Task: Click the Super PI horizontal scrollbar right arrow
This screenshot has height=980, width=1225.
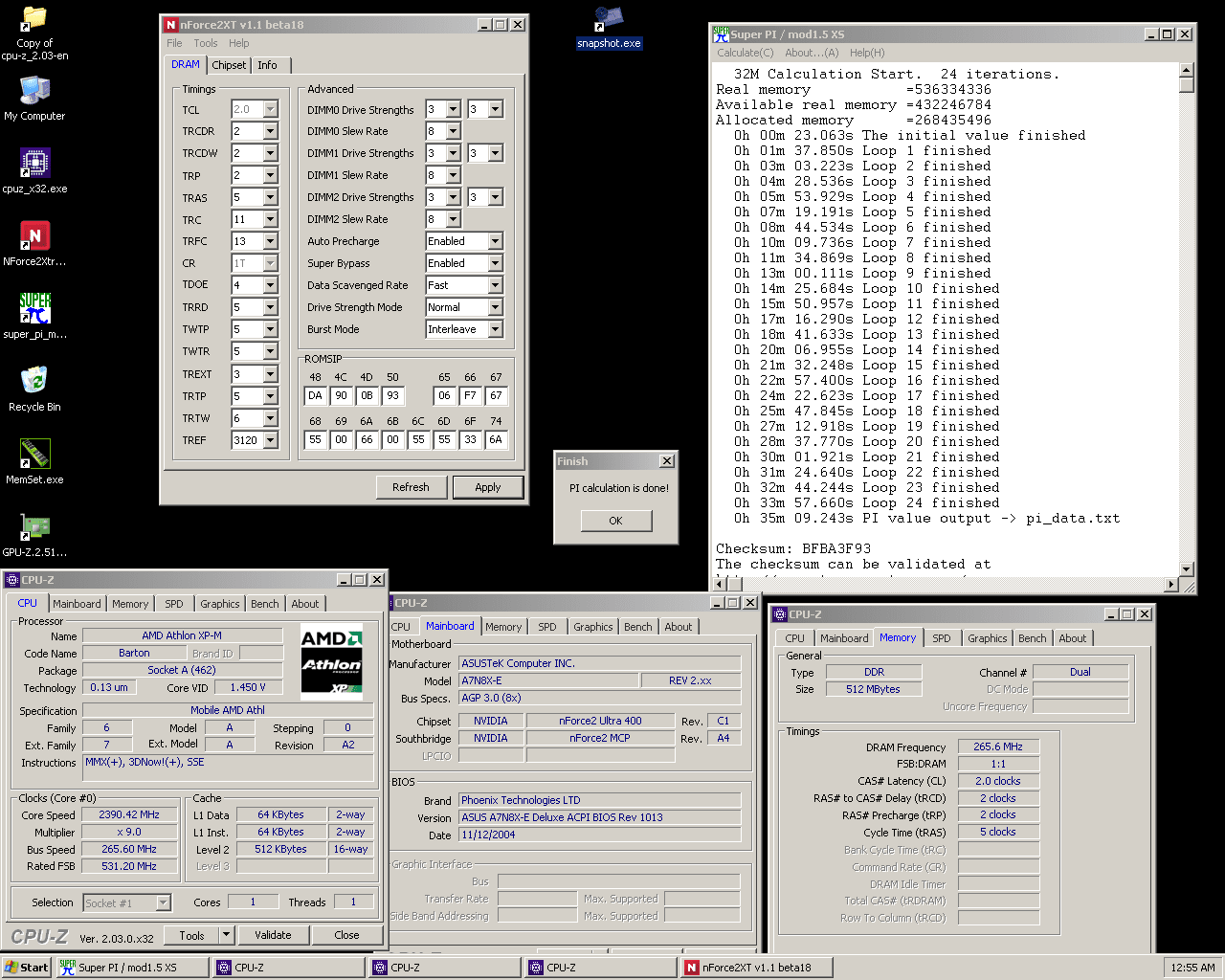Action: (1171, 584)
